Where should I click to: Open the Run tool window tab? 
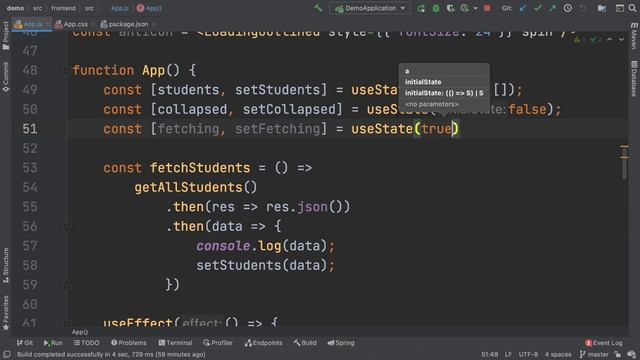coord(53,343)
